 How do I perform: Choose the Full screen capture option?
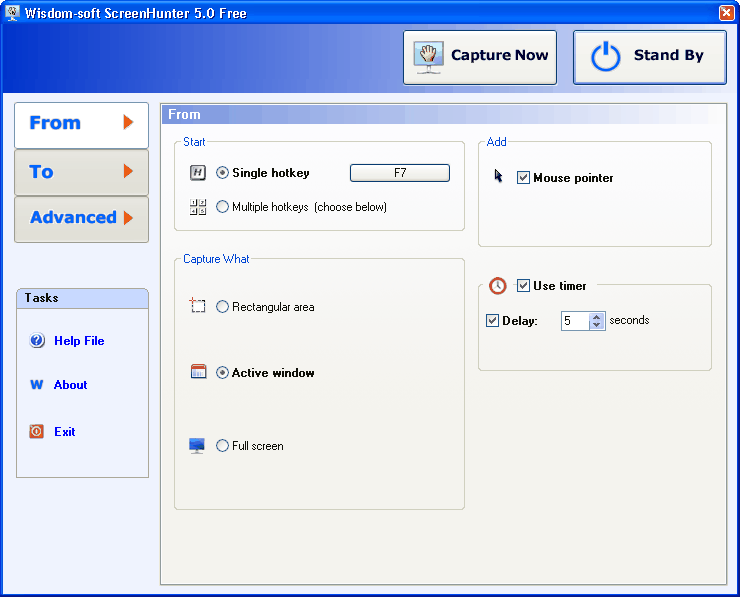tap(223, 446)
